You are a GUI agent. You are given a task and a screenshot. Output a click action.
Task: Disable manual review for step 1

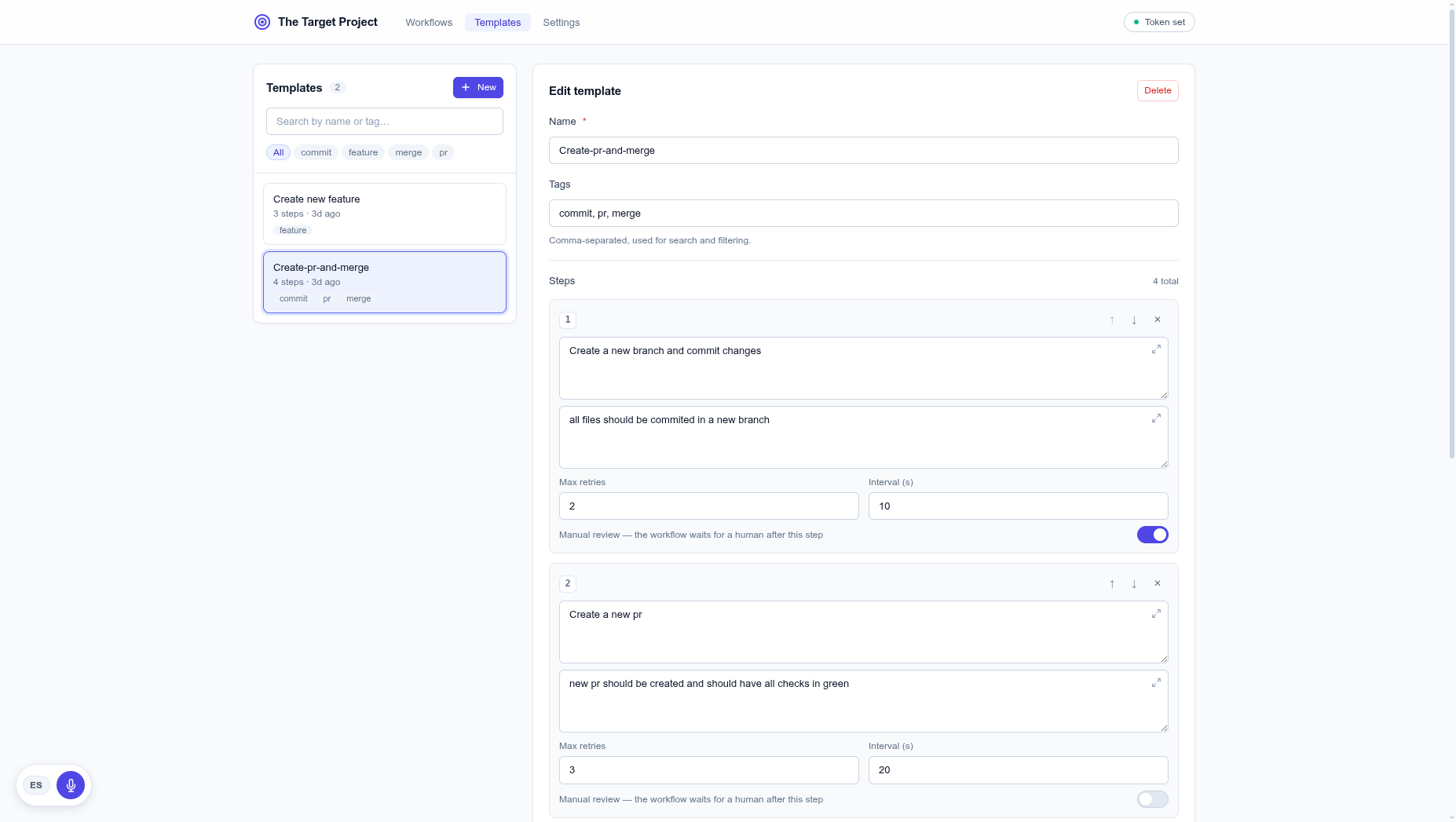click(1153, 535)
